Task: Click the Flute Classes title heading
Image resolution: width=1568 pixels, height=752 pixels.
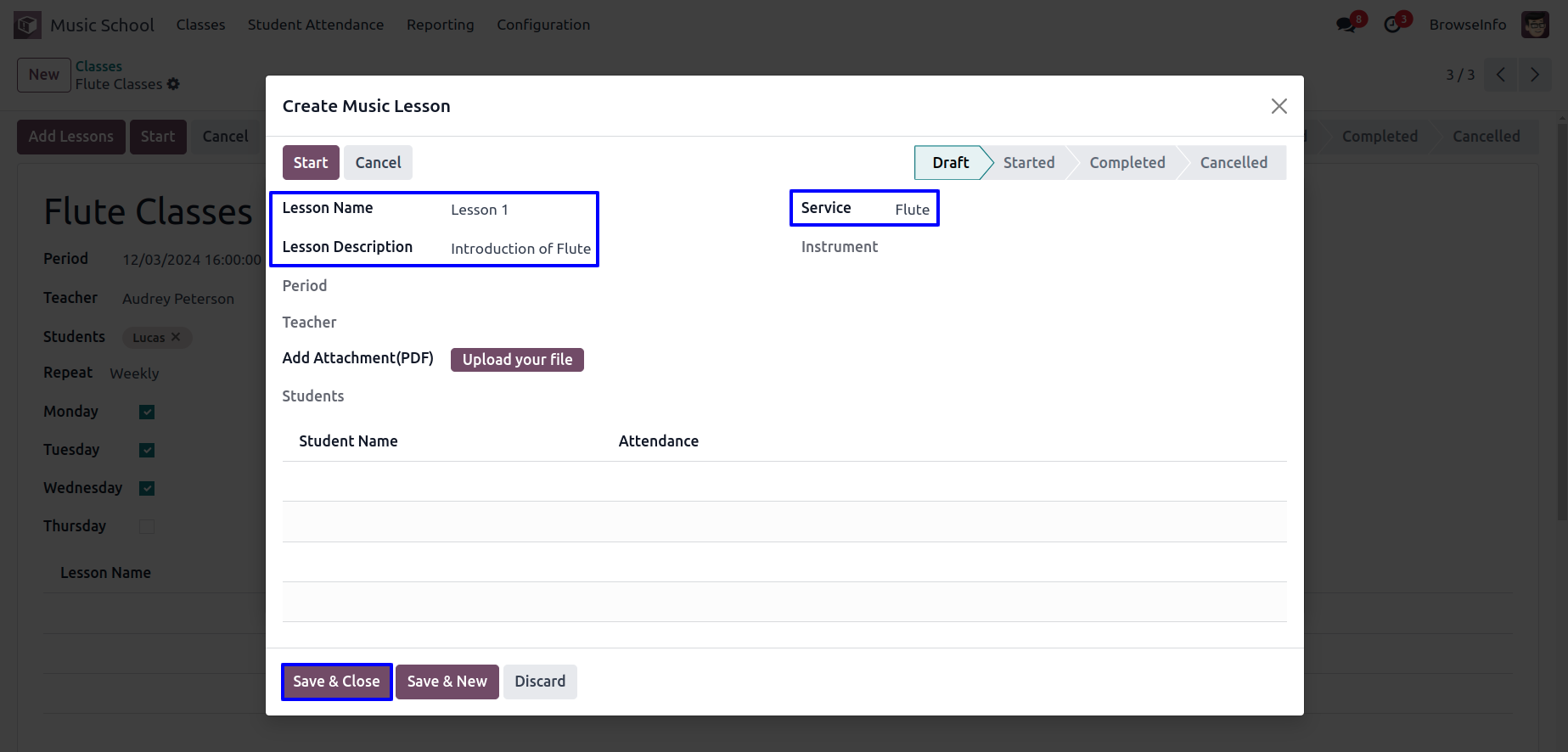Action: [148, 211]
